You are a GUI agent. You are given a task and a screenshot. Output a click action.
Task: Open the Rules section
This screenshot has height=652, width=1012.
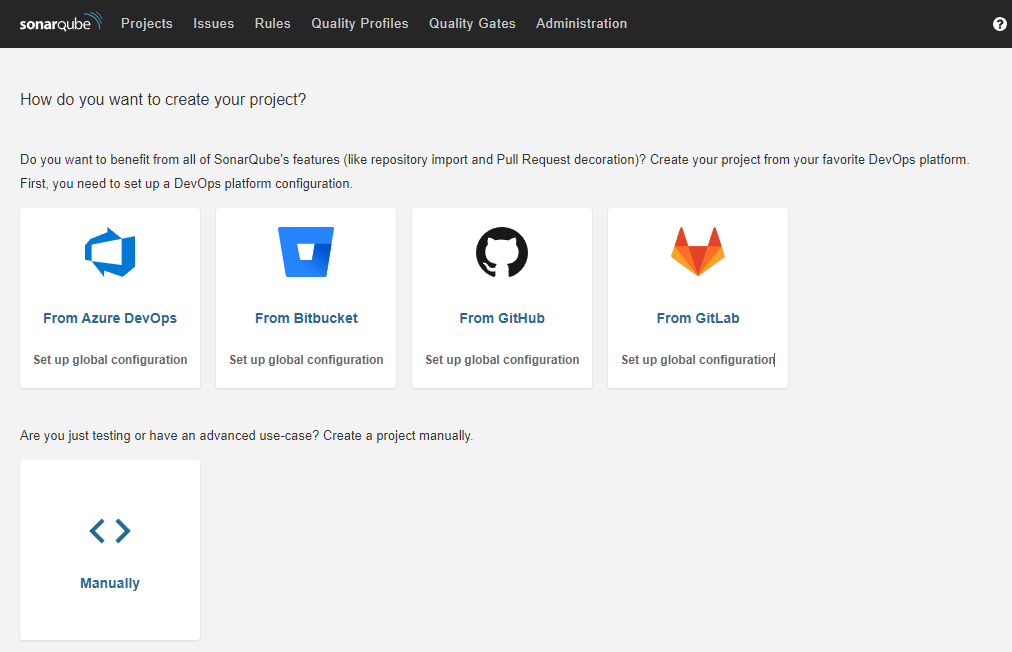tap(272, 23)
